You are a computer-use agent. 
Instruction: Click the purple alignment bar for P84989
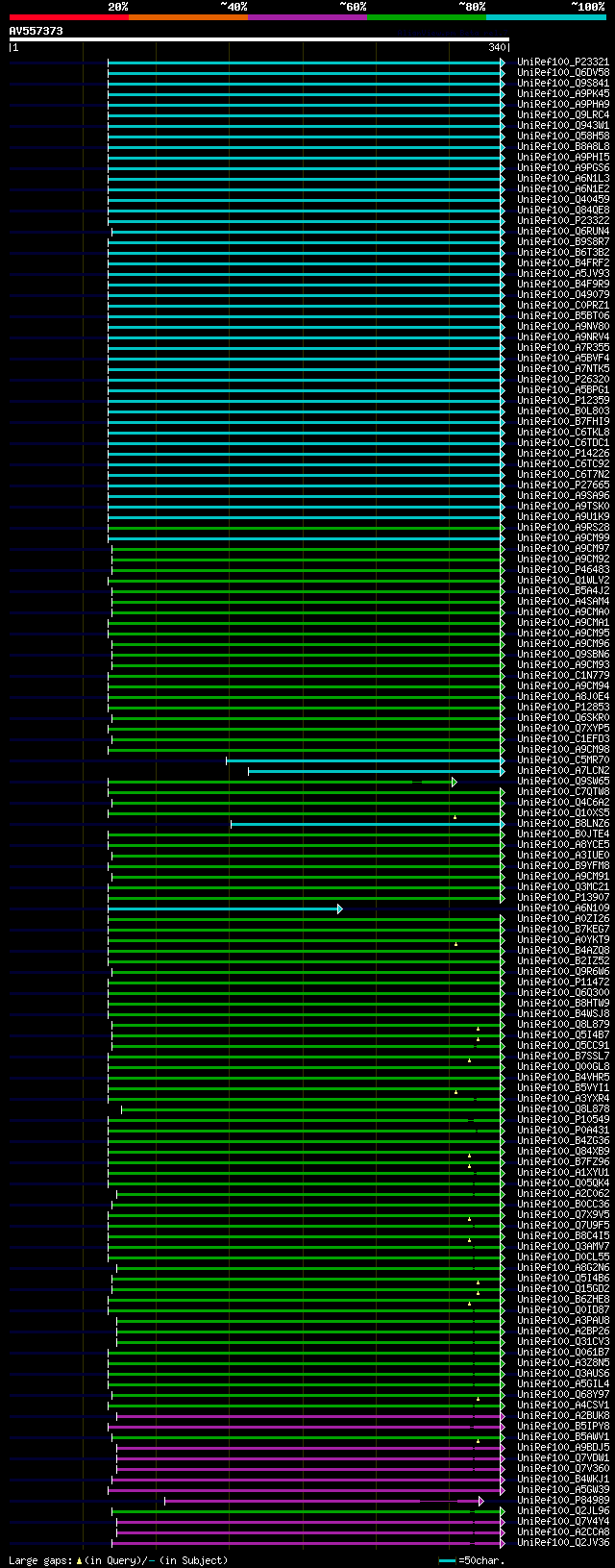point(324,1501)
